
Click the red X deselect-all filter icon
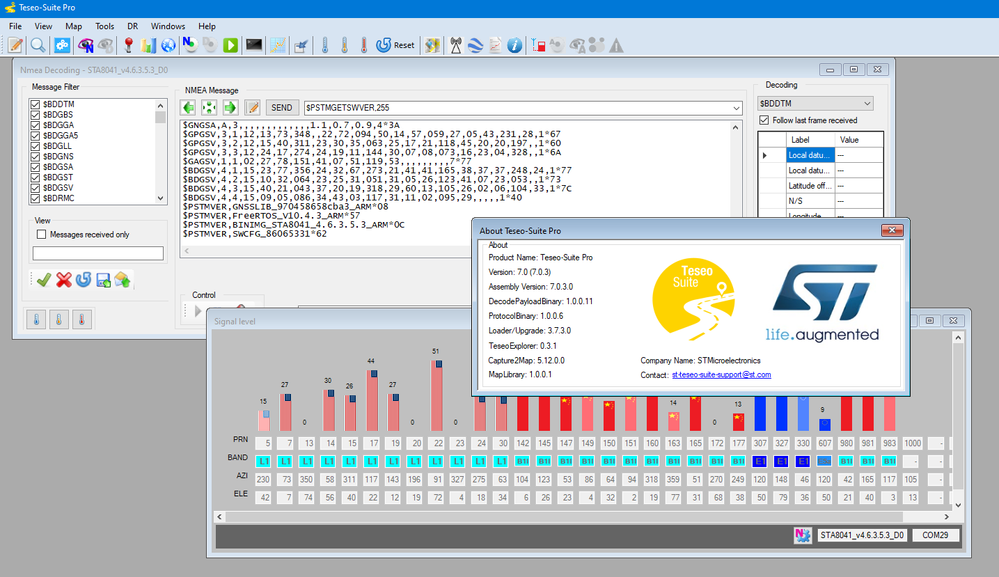pyautogui.click(x=64, y=280)
